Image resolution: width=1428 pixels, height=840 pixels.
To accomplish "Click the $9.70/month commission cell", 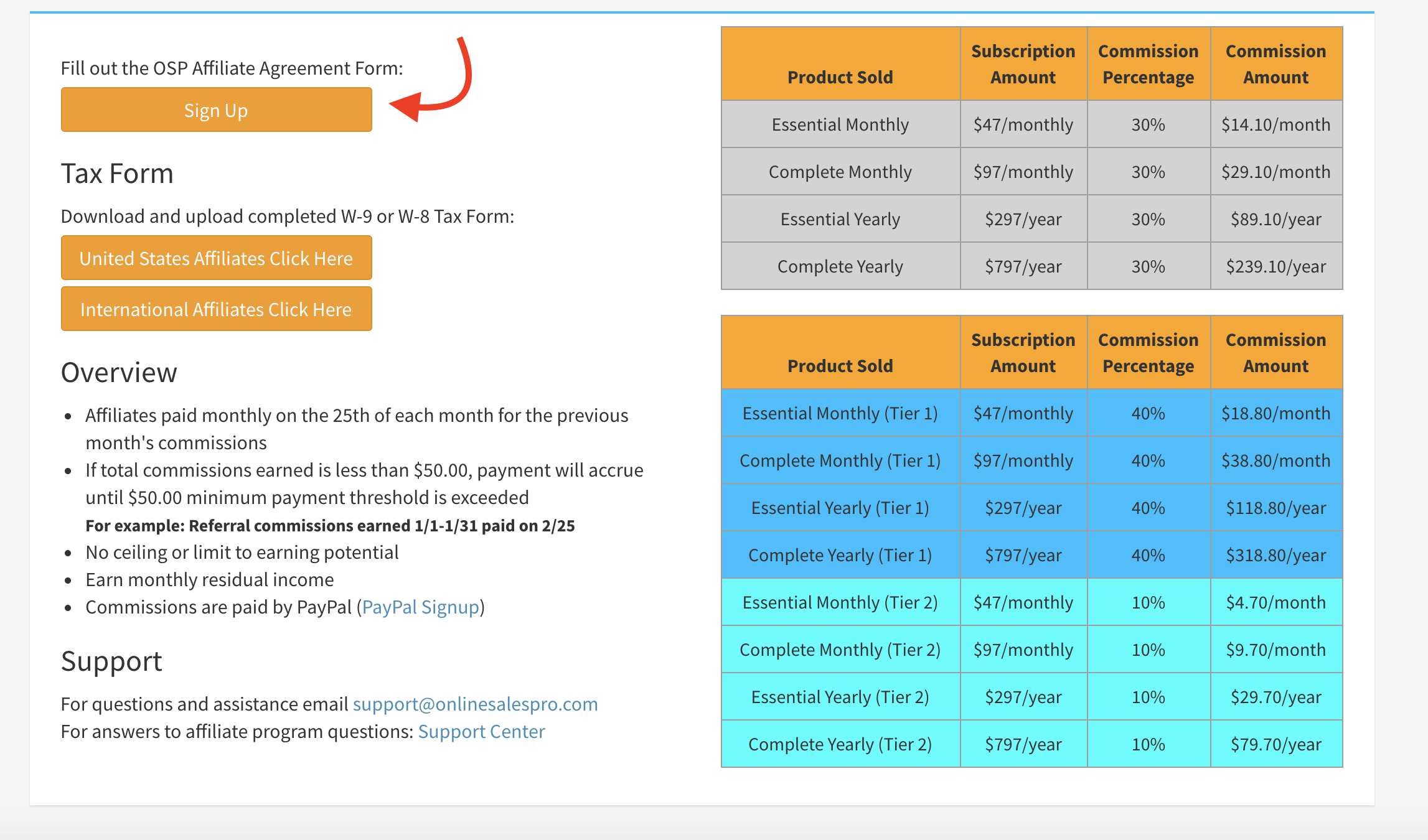I will click(x=1276, y=650).
